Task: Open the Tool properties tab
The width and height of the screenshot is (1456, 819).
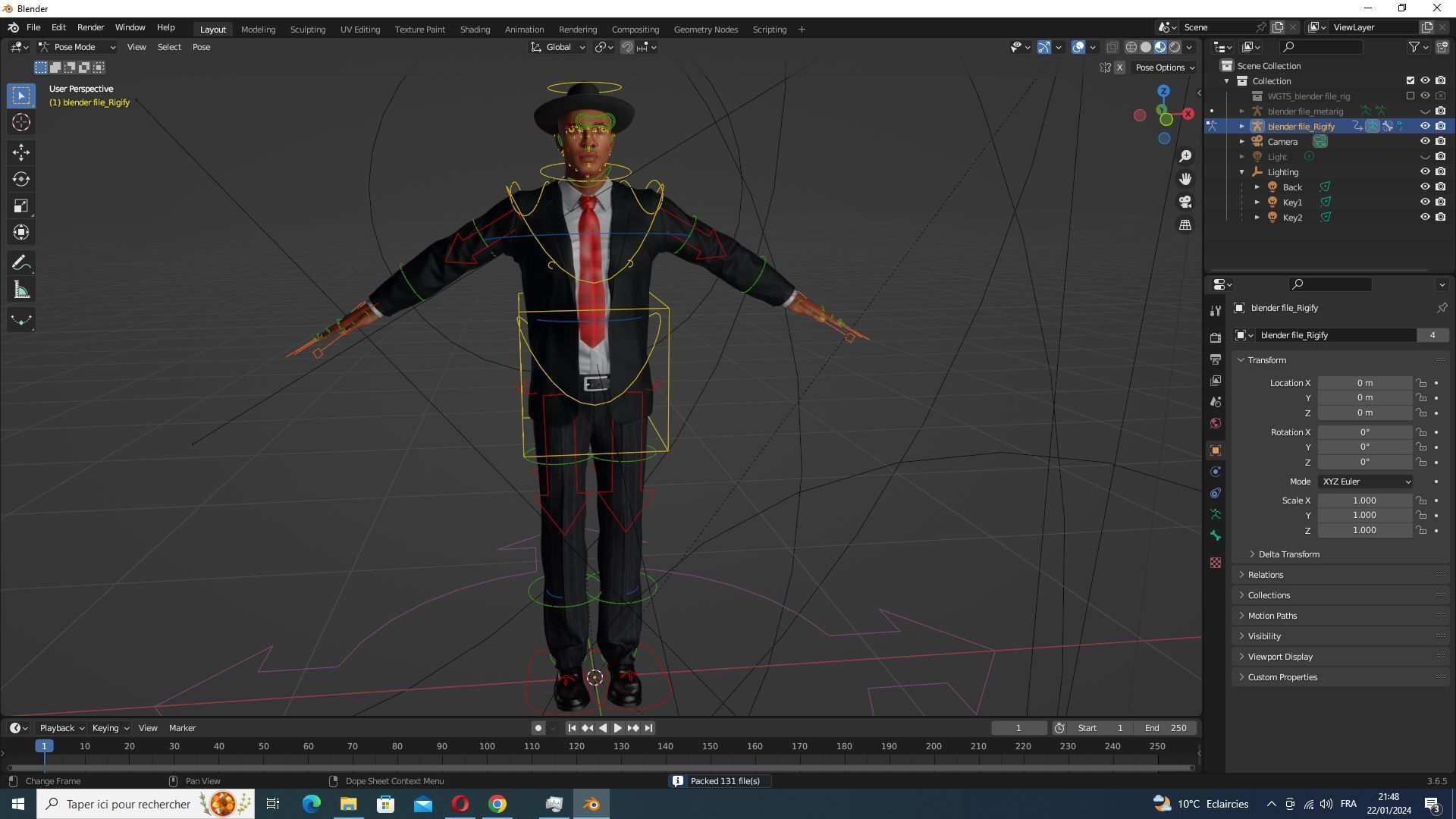Action: 1216,310
